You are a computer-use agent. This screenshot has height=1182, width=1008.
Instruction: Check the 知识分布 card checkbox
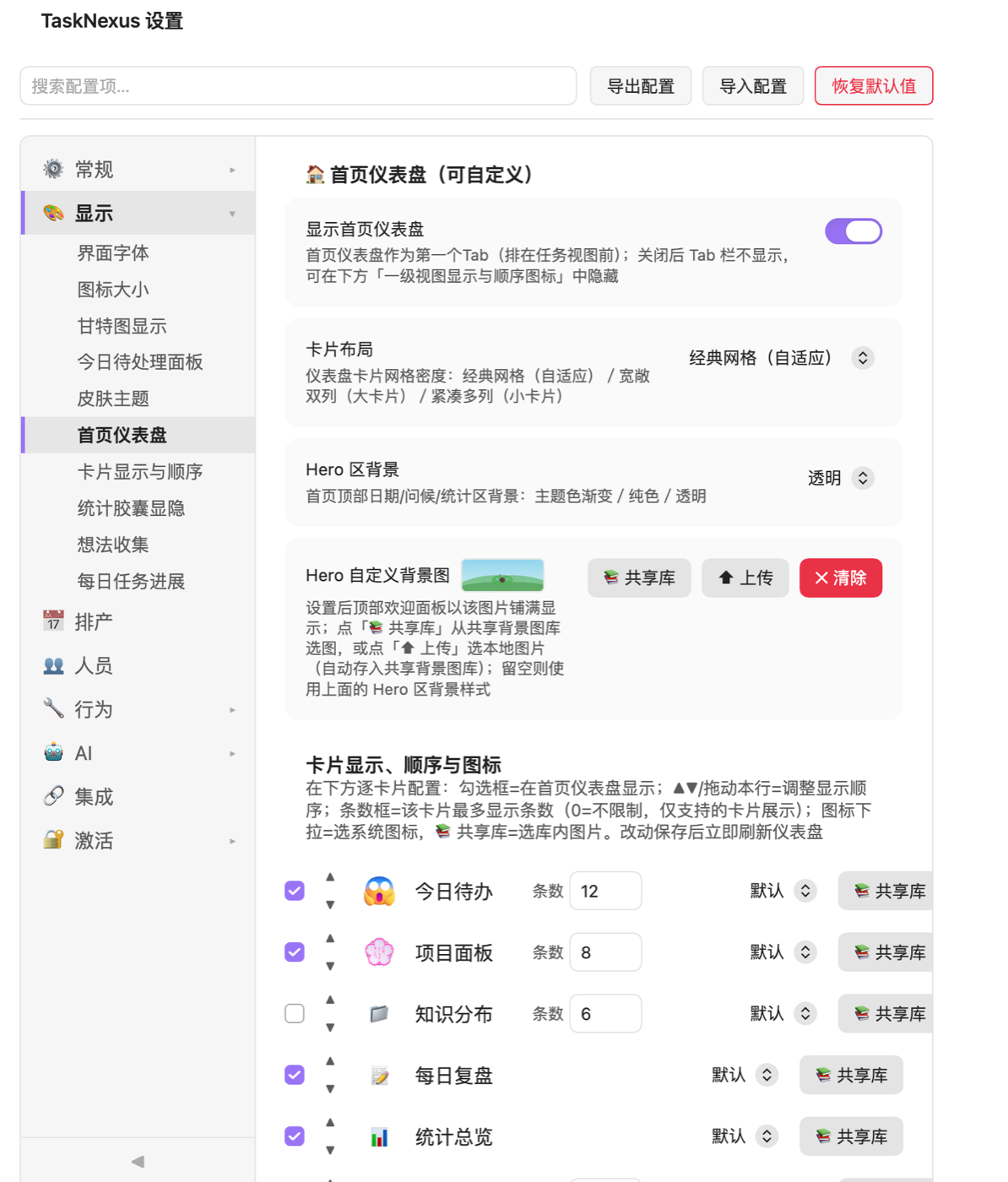click(x=295, y=1013)
